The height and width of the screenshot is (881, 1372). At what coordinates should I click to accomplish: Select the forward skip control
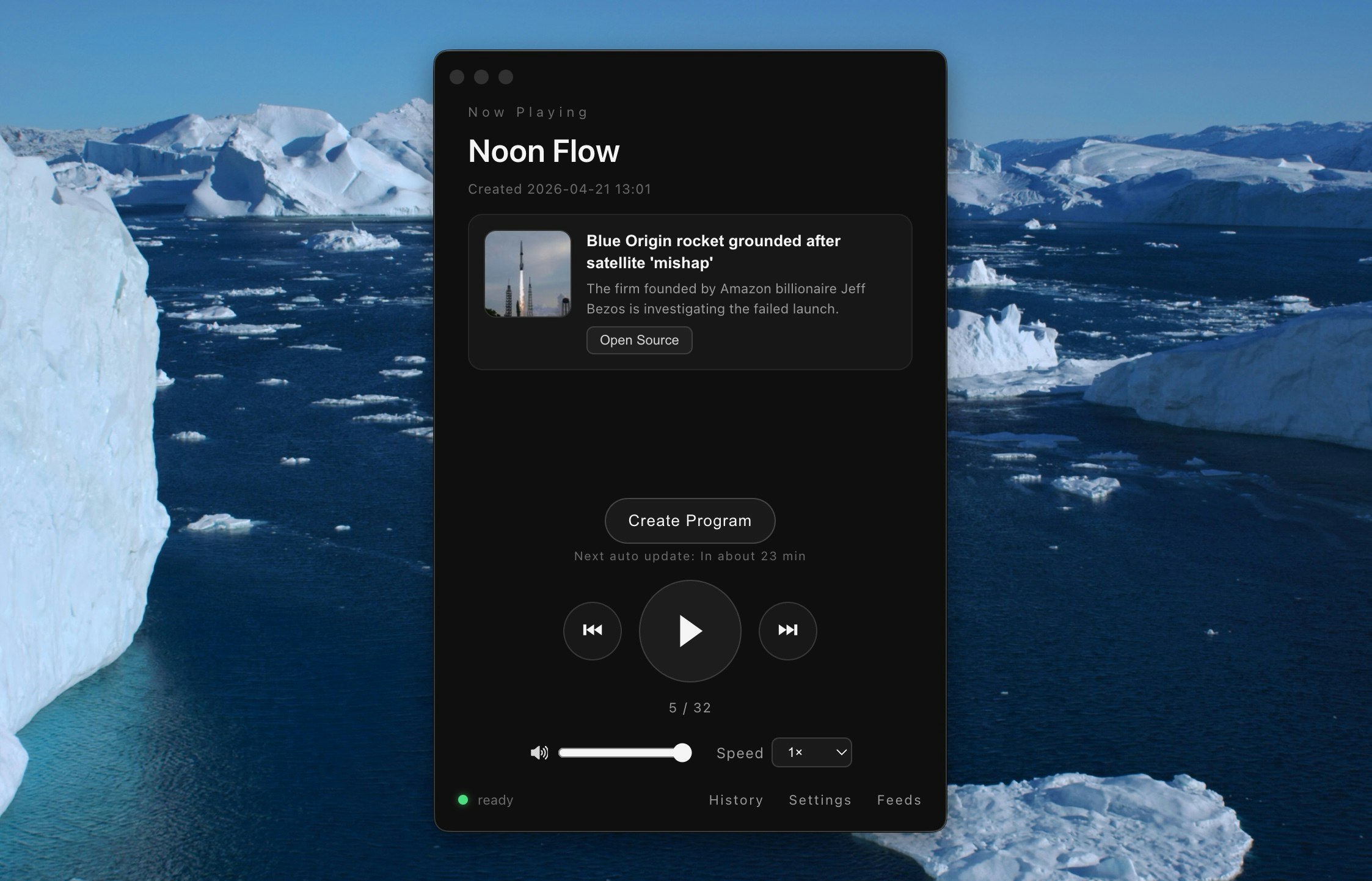click(x=787, y=631)
